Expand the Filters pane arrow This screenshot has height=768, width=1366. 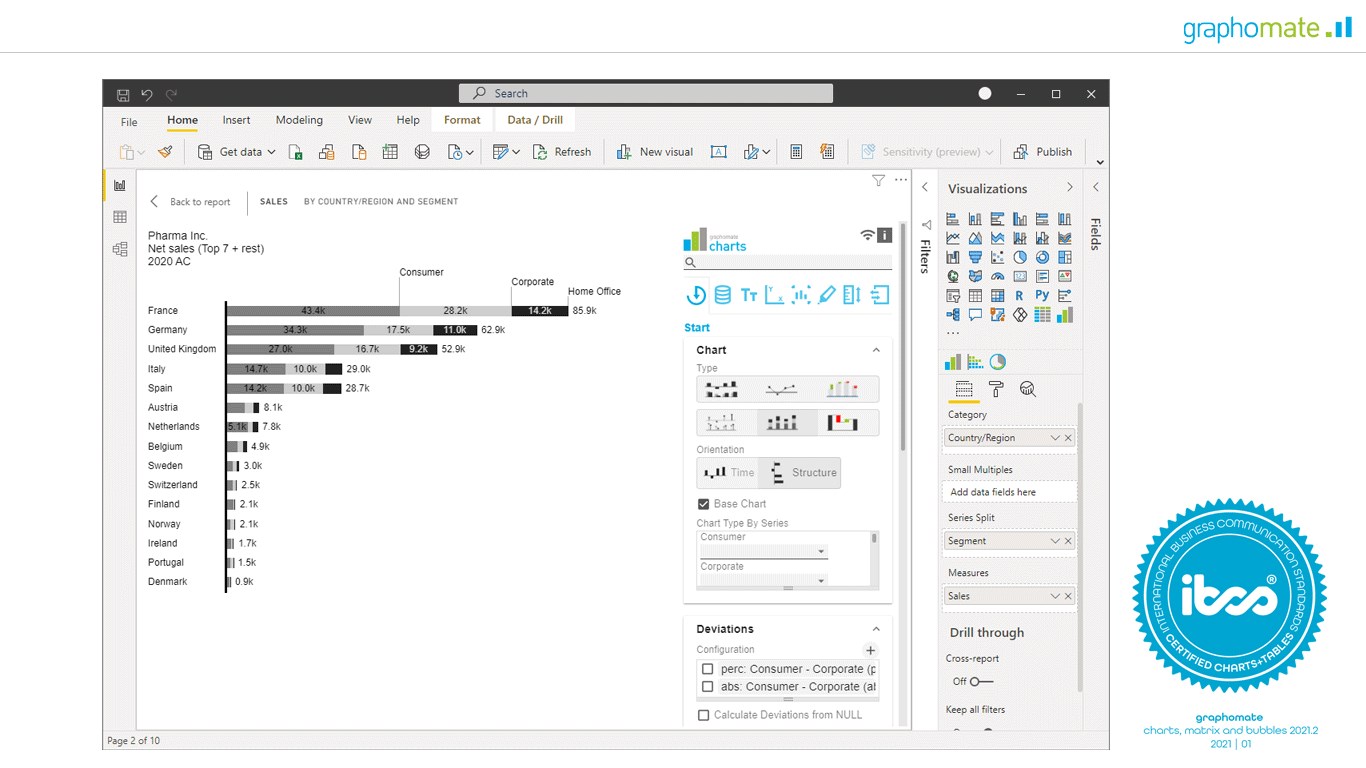tap(925, 187)
